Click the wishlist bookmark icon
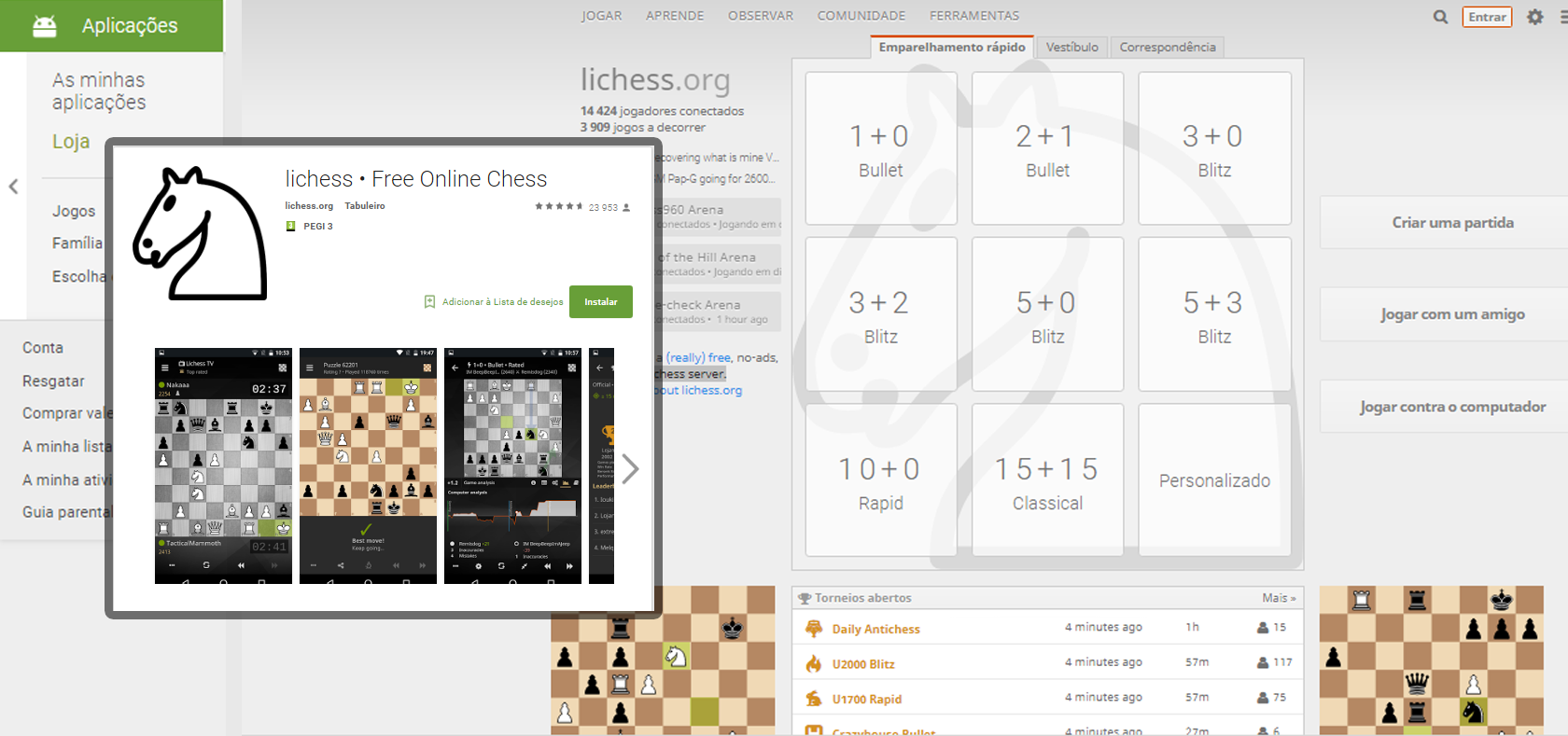 [x=429, y=302]
